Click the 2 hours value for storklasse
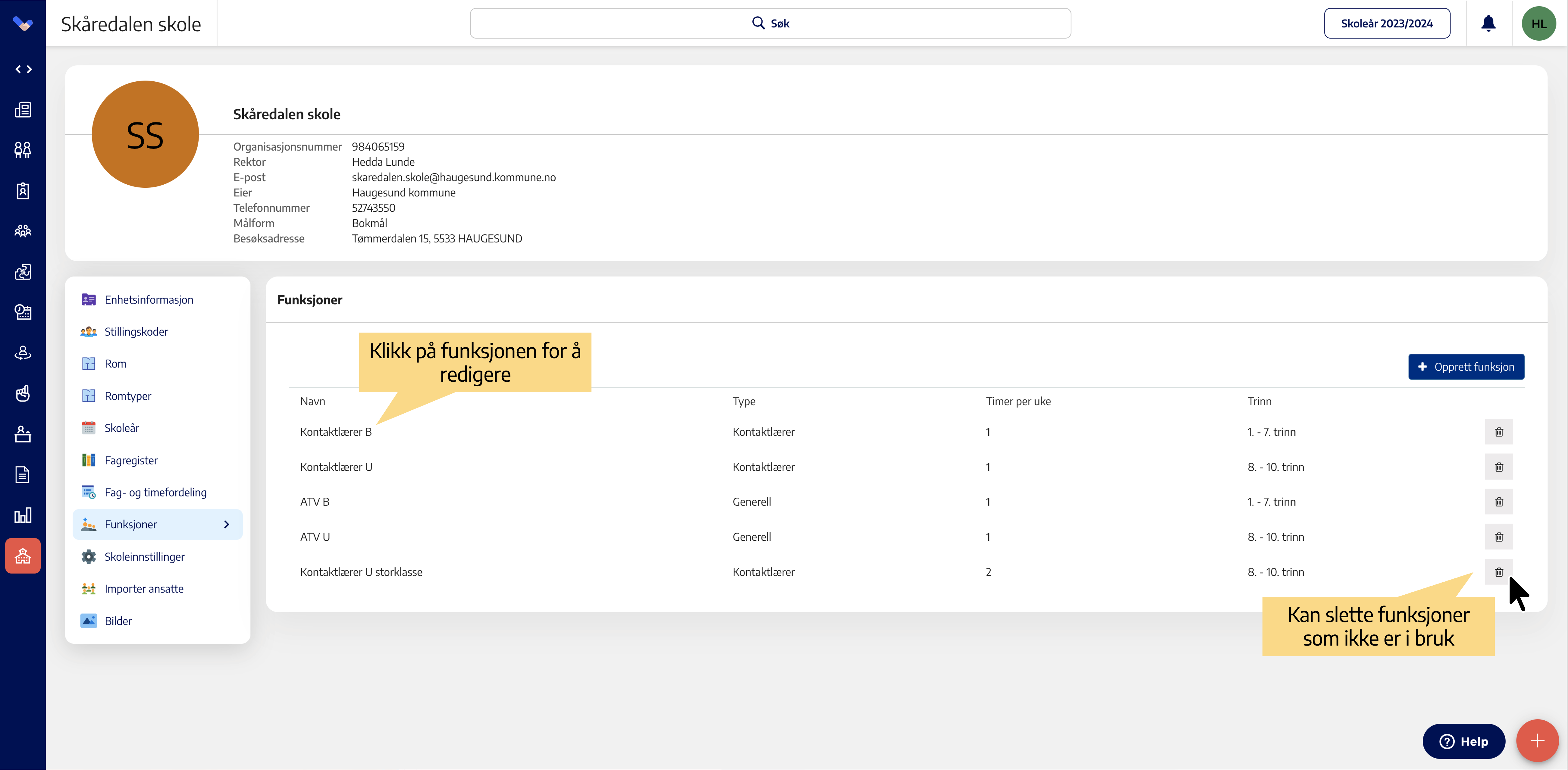Screen dimensions: 1568x770 988,571
